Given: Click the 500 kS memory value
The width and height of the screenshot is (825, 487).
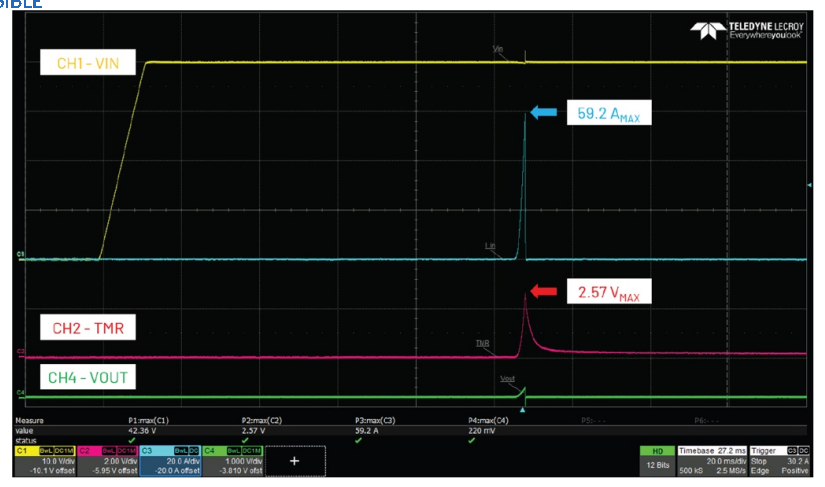Looking at the screenshot, I should coord(691,470).
